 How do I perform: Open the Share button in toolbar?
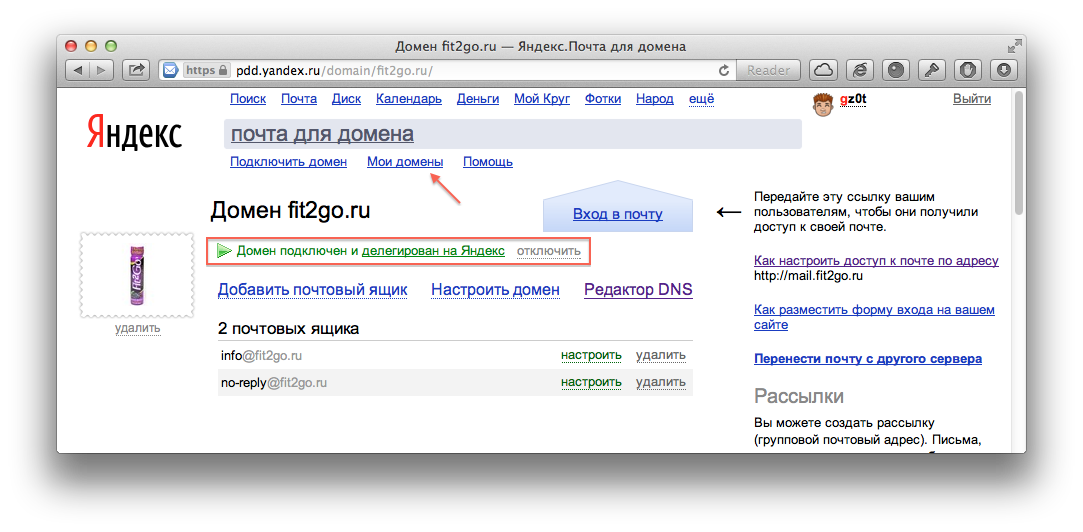pos(137,70)
